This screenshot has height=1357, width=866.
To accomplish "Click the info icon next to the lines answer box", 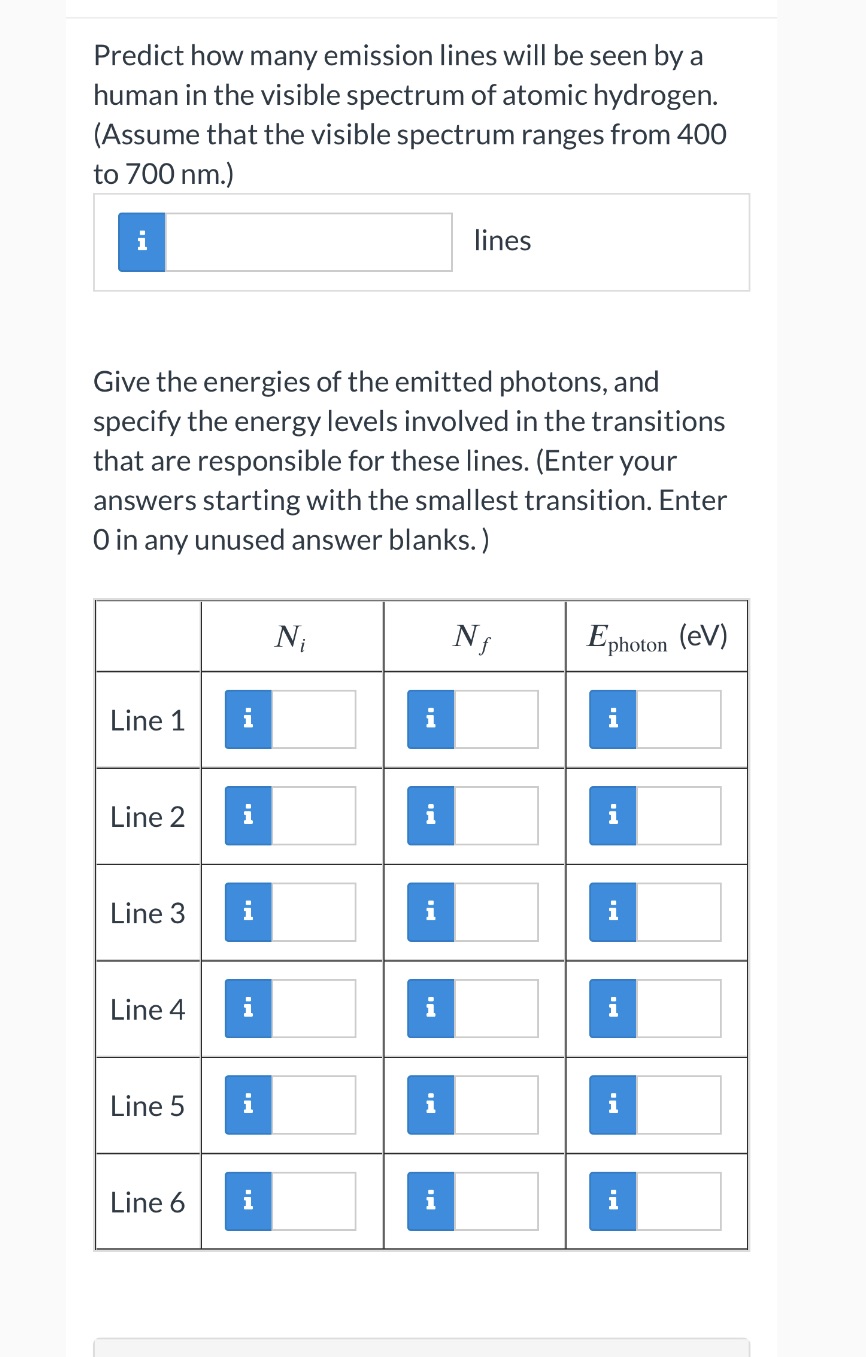I will click(x=141, y=241).
